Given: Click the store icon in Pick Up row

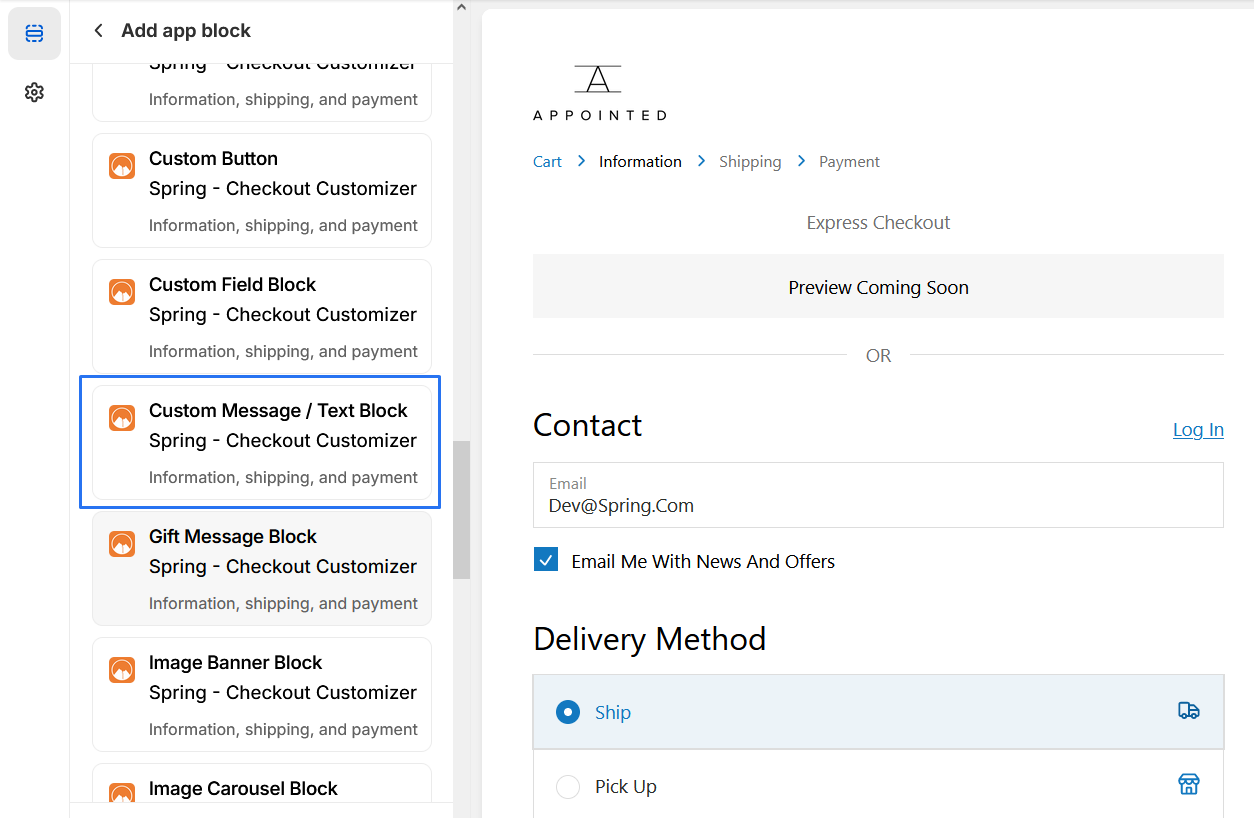Looking at the screenshot, I should 1188,785.
